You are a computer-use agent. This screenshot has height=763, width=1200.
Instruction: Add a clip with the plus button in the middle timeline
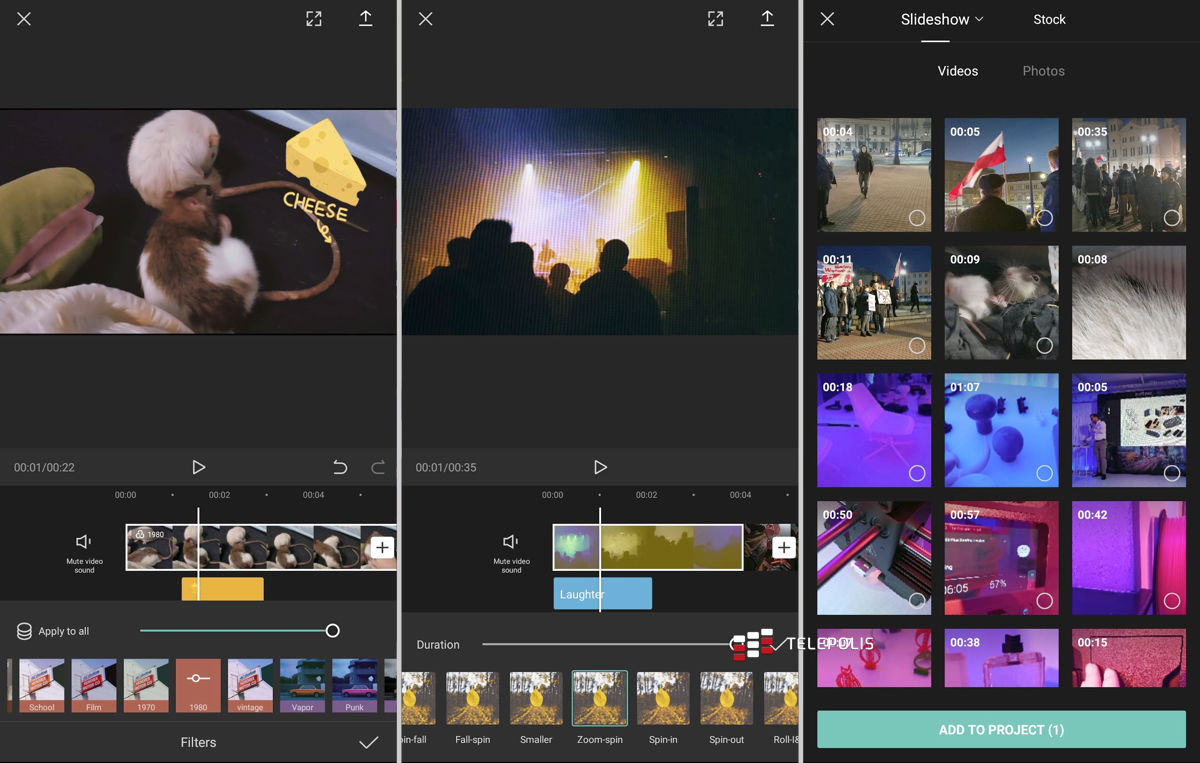[784, 547]
